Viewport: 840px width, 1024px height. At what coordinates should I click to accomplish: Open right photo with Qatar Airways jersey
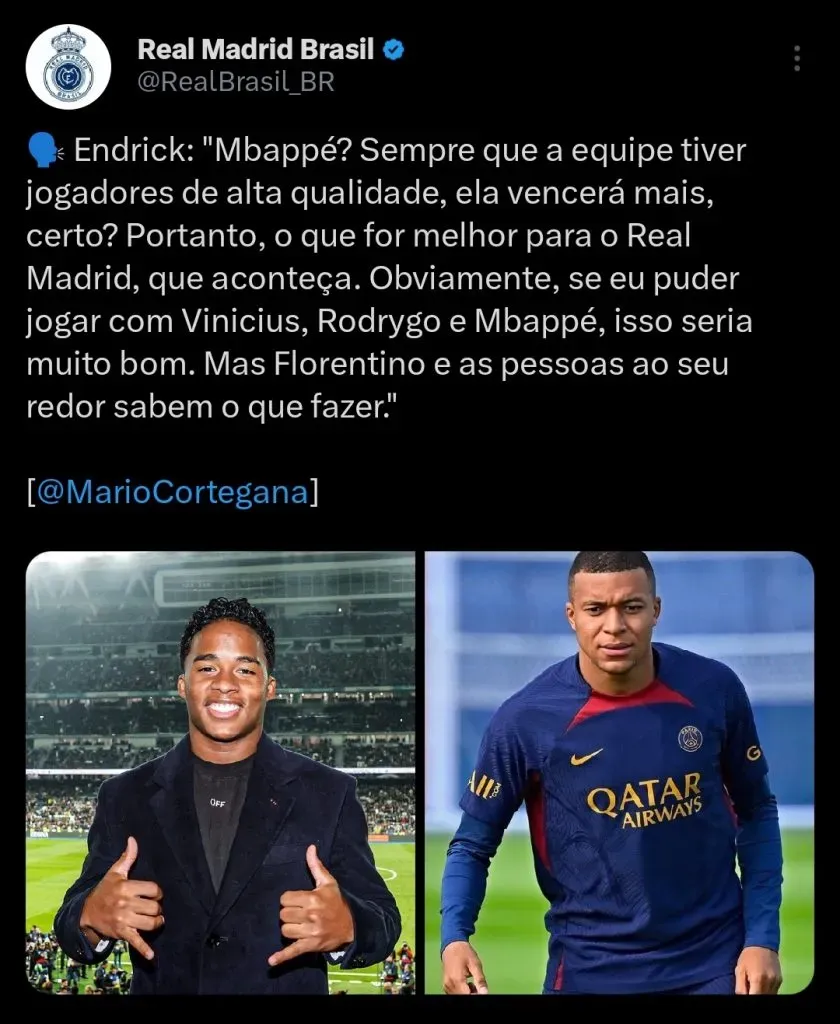[619, 773]
